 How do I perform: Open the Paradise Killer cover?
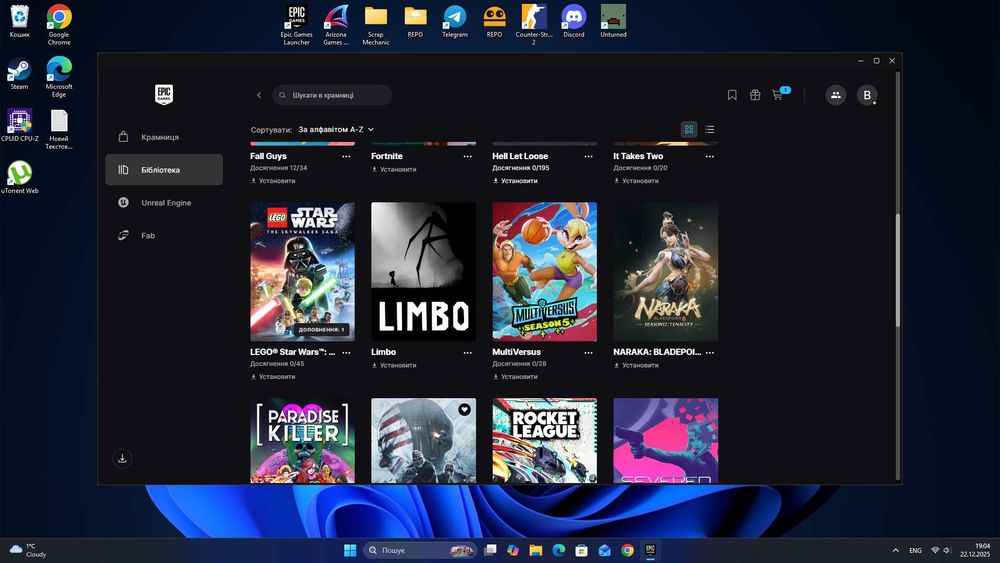302,441
